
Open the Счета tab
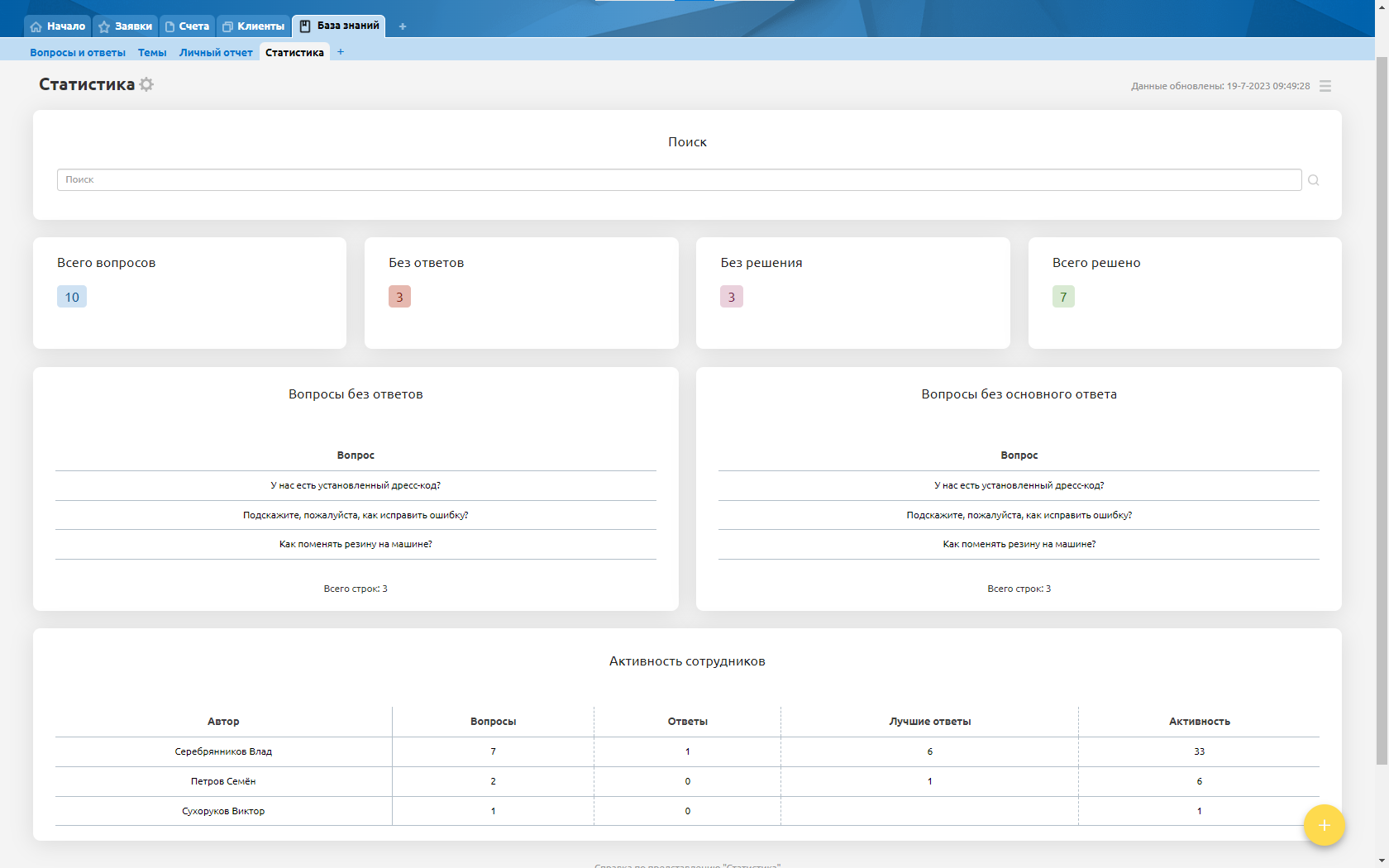pyautogui.click(x=187, y=26)
